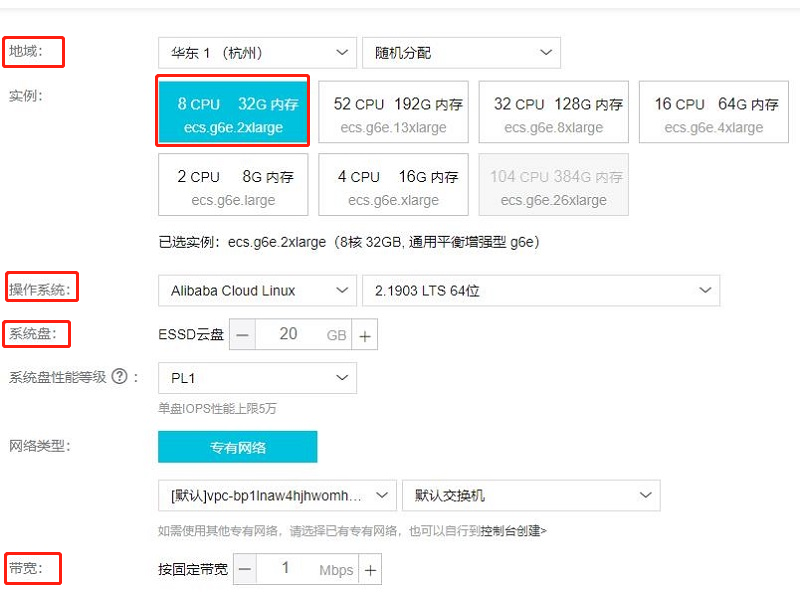Click the 已选实例 ecs.g6e.2xlarge summary text
The width and height of the screenshot is (800, 593).
[x=349, y=242]
